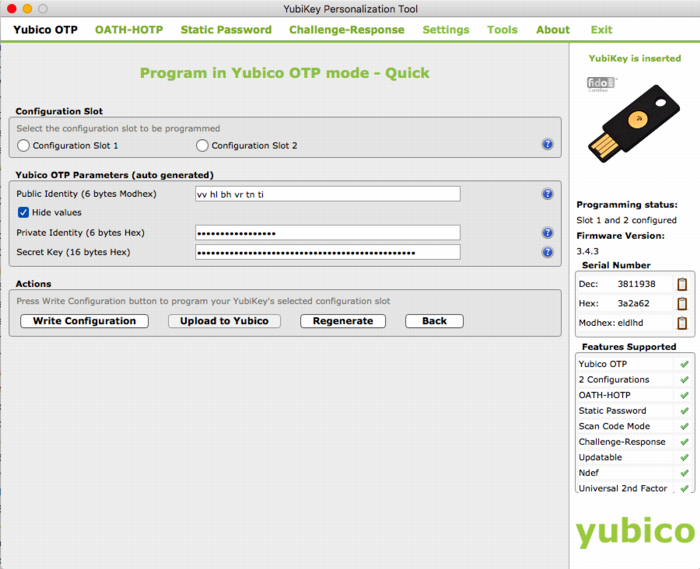Open help for Configuration Slot
Viewport: 700px width, 569px height.
point(547,144)
